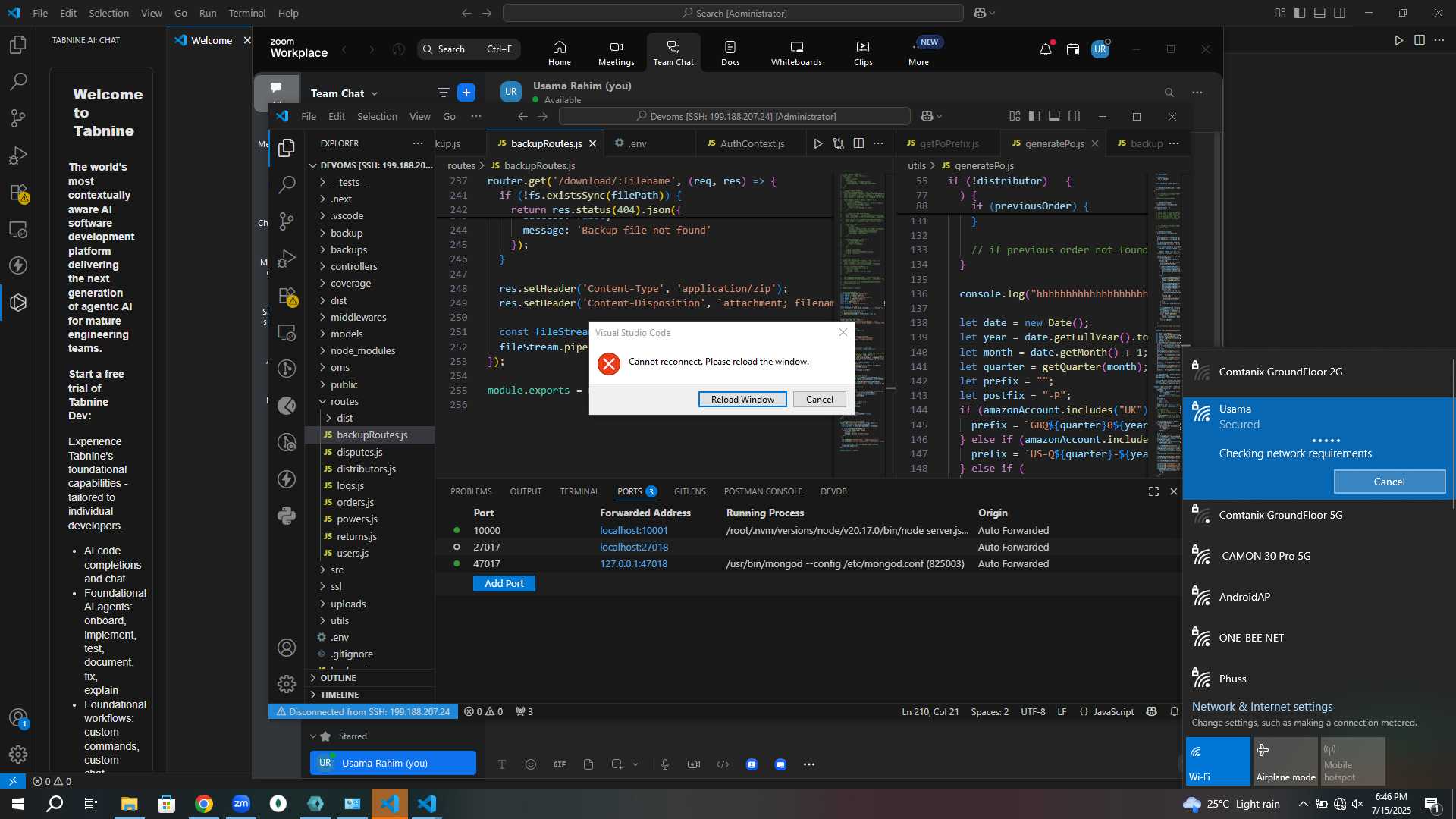Collapse the Starred section in Zoom
Image resolution: width=1456 pixels, height=819 pixels.
(x=313, y=736)
